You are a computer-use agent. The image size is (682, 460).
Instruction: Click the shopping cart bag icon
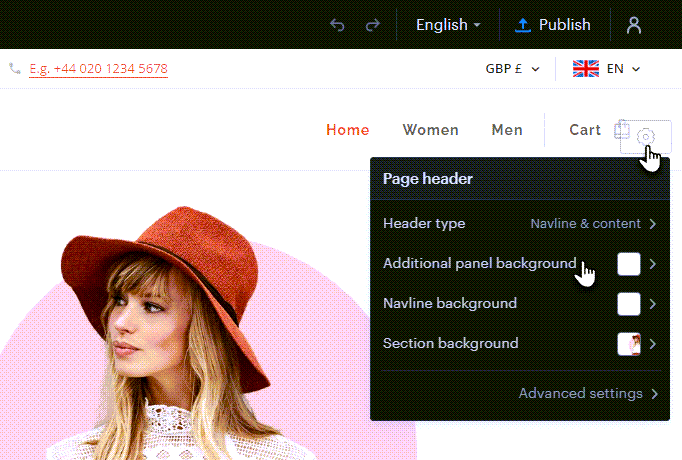click(621, 129)
